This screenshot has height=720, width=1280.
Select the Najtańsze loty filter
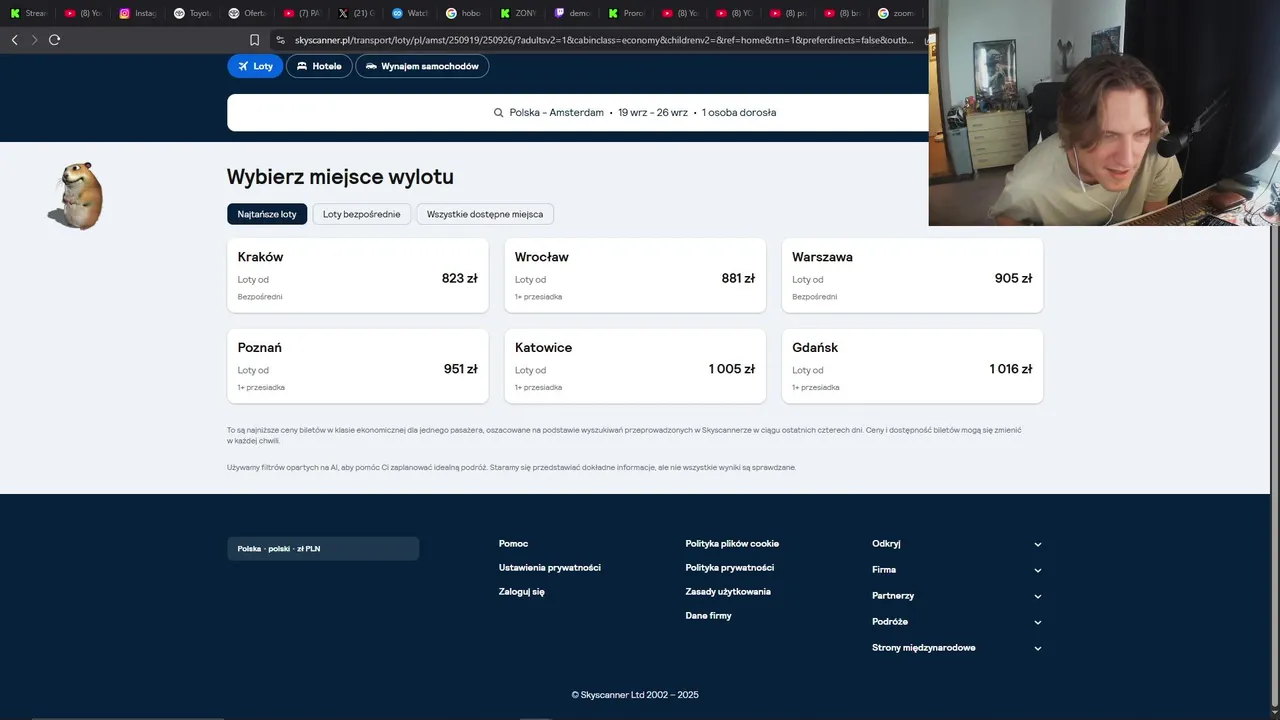pyautogui.click(x=267, y=214)
